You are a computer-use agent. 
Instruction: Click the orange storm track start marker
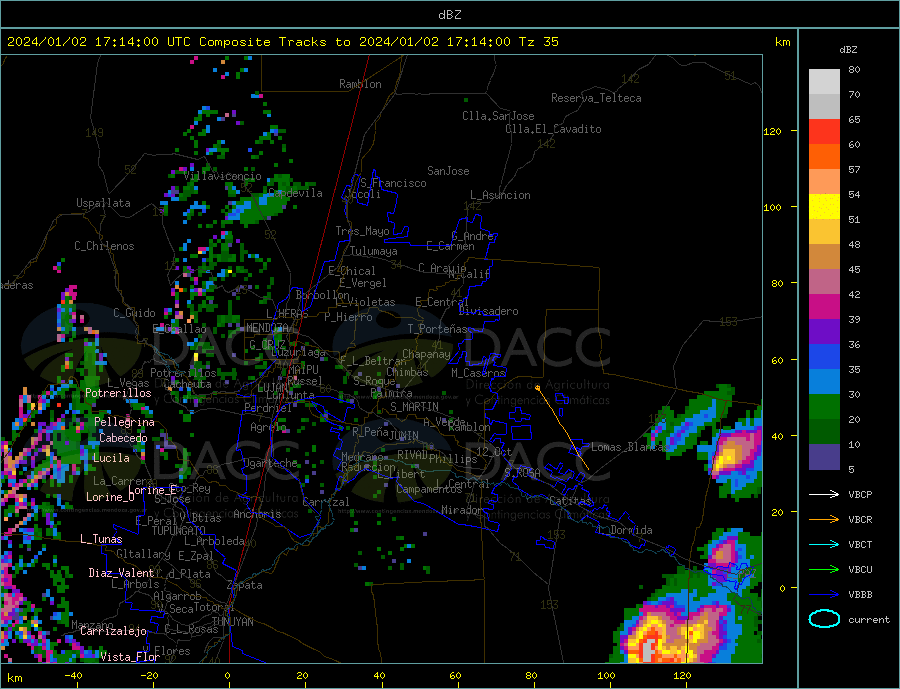point(538,388)
